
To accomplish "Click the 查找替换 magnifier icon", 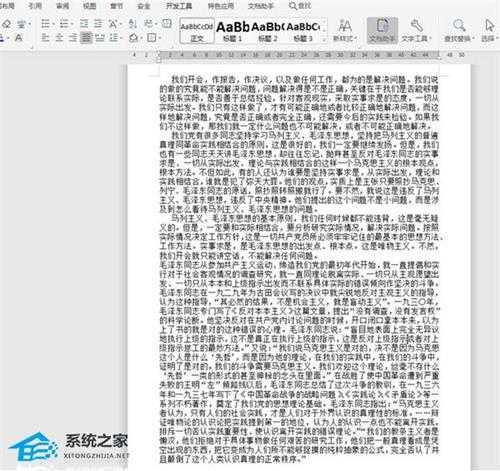I will click(459, 26).
